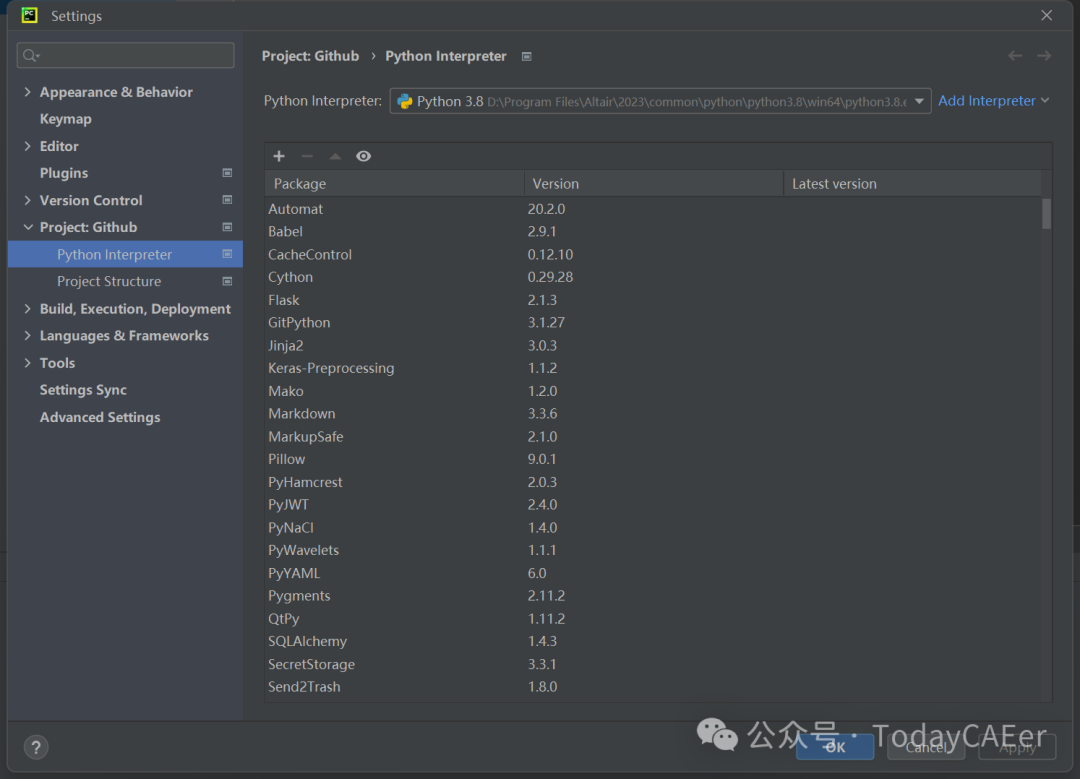Click the OK button

[835, 747]
